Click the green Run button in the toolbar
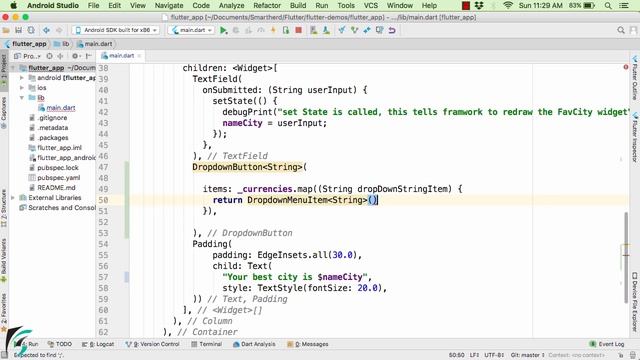Screen dimensions: 640x360 click(223, 30)
